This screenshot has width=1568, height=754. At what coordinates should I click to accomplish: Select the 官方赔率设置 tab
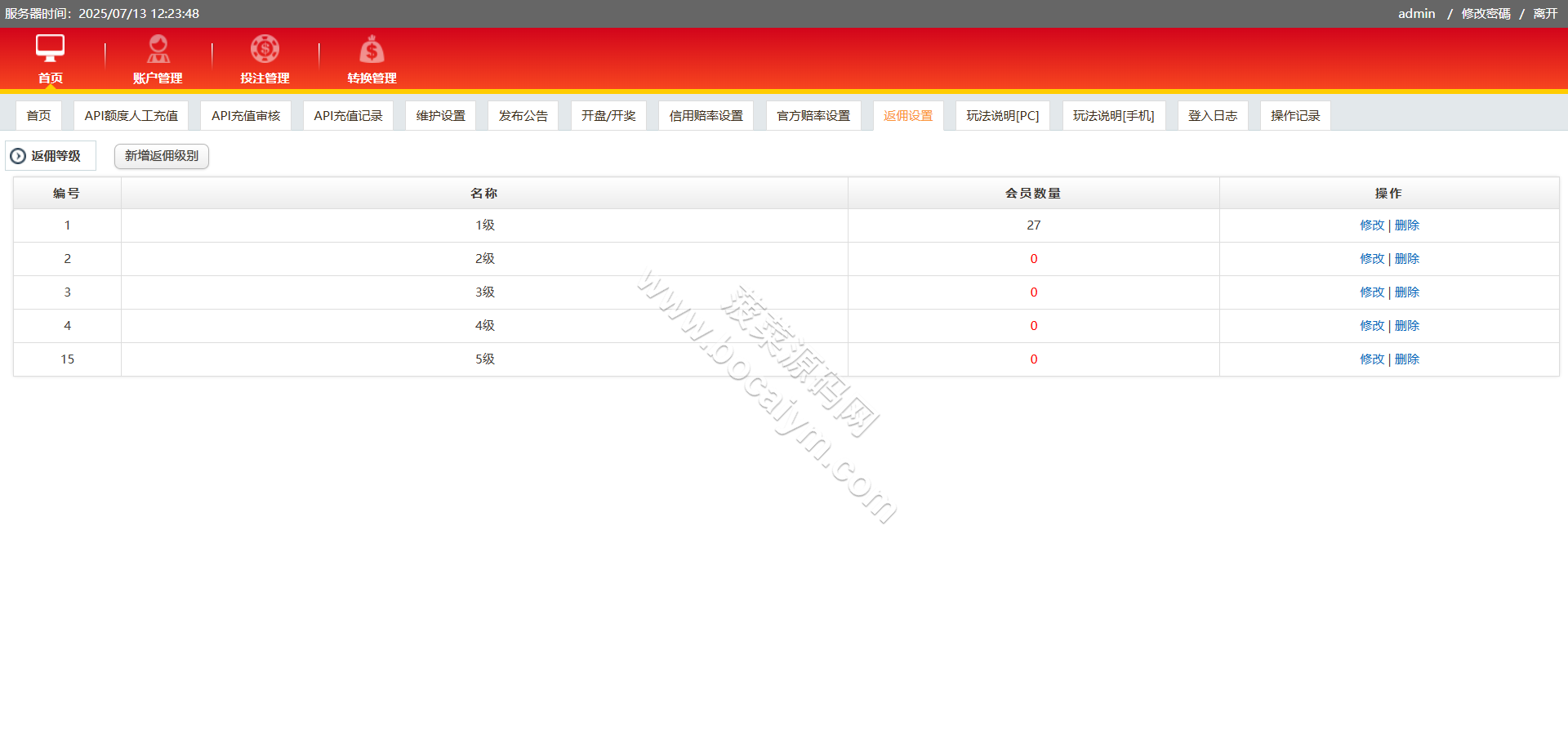click(x=813, y=116)
